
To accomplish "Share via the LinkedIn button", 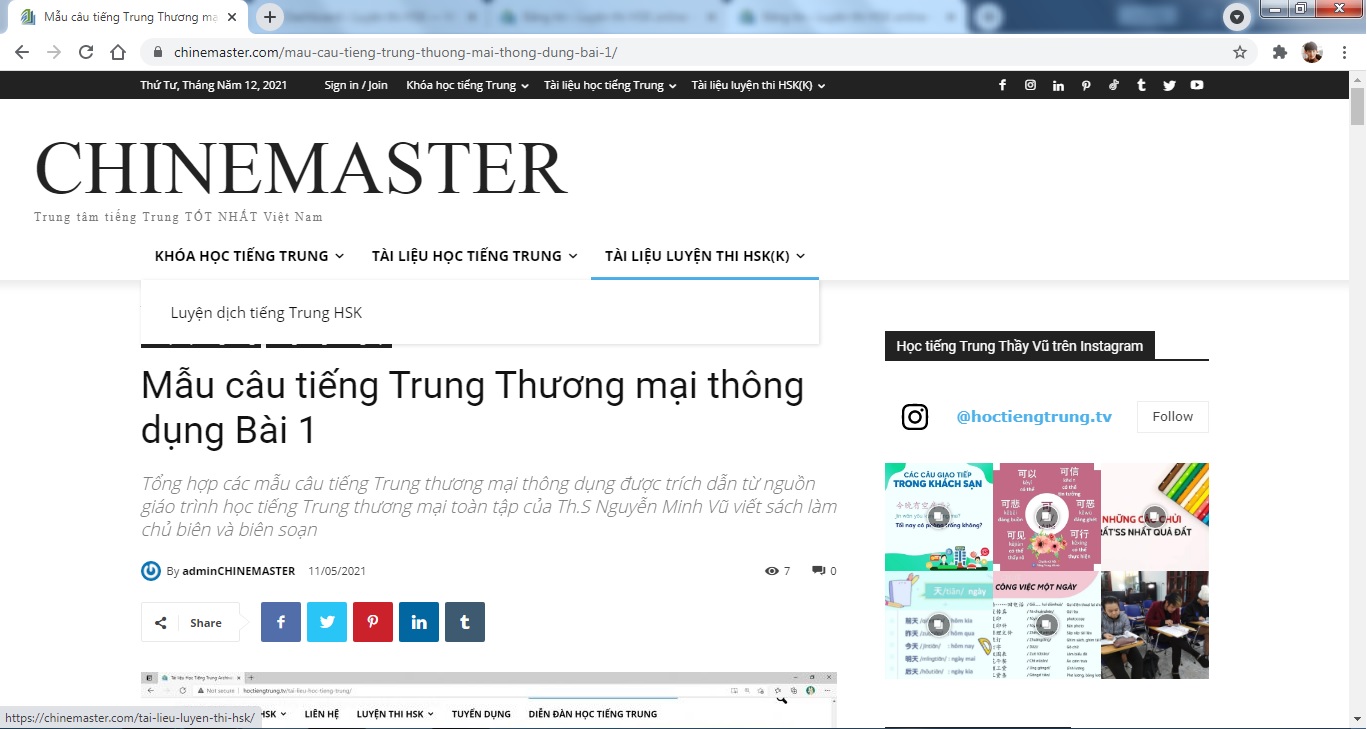I will (x=418, y=622).
